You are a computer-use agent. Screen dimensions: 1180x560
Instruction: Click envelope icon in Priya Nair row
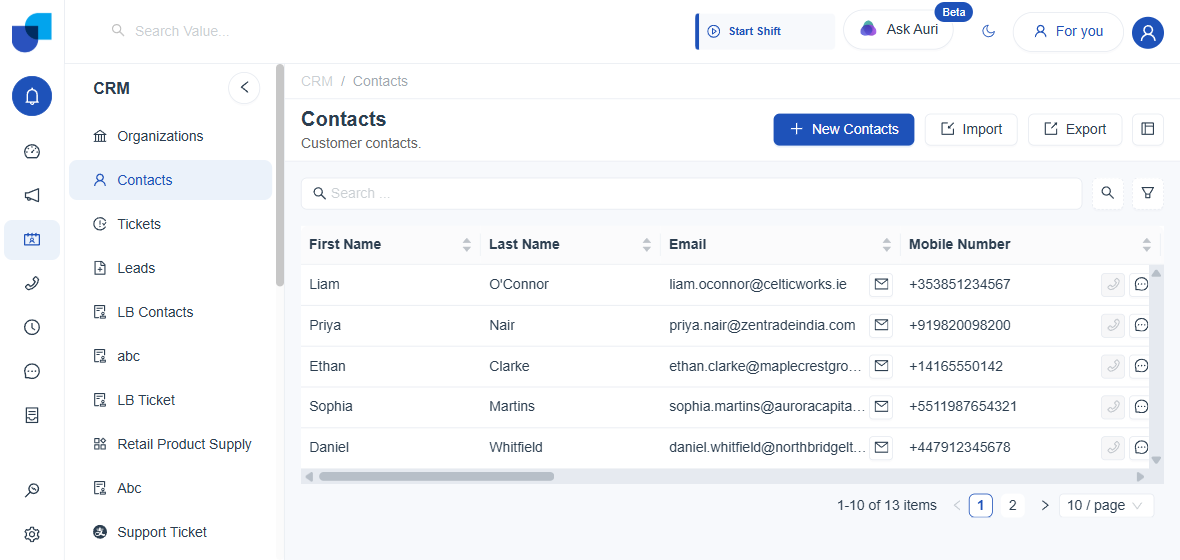[881, 325]
